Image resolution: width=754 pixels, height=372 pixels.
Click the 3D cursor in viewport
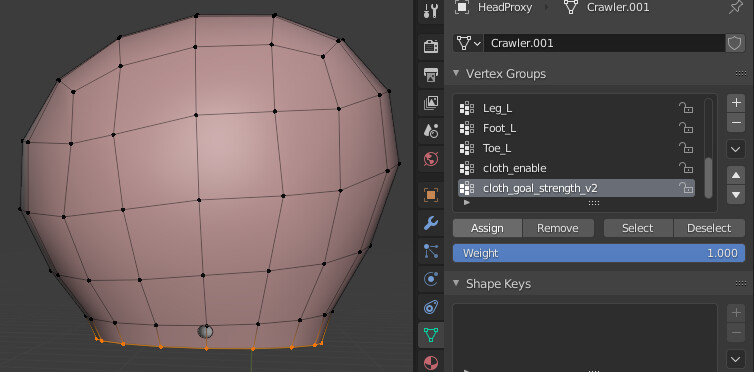[x=205, y=332]
